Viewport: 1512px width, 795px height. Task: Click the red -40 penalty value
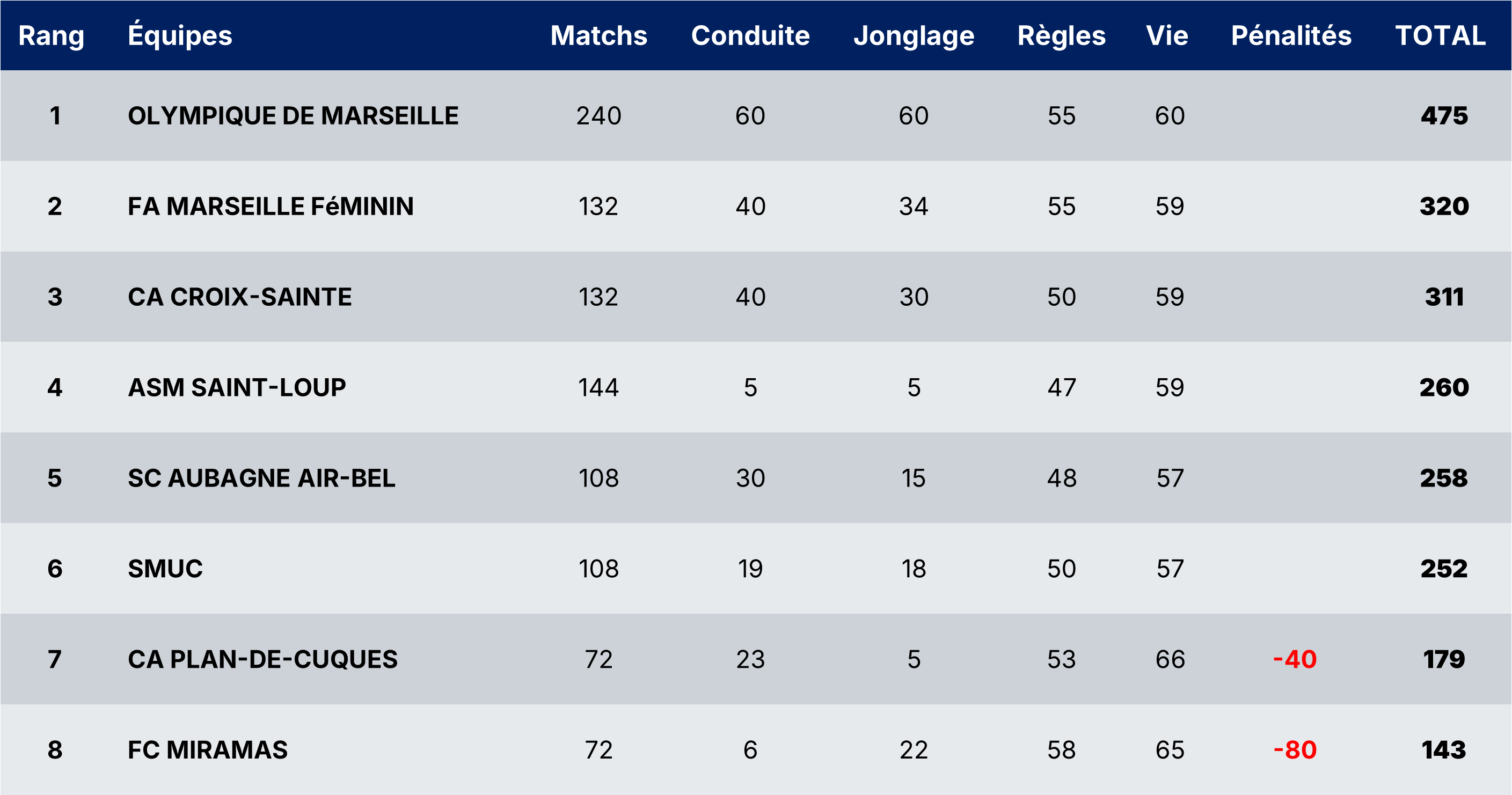pyautogui.click(x=1294, y=659)
